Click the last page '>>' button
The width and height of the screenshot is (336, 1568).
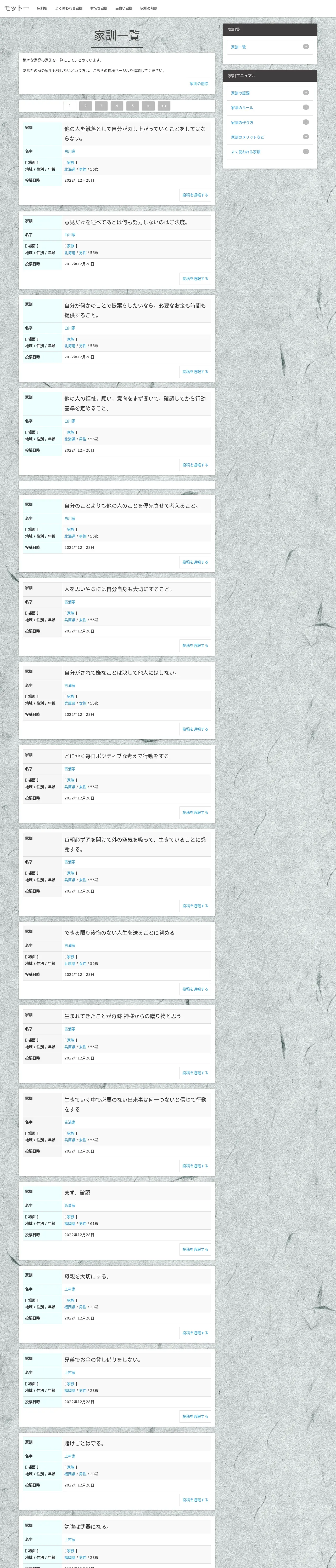pyautogui.click(x=164, y=106)
